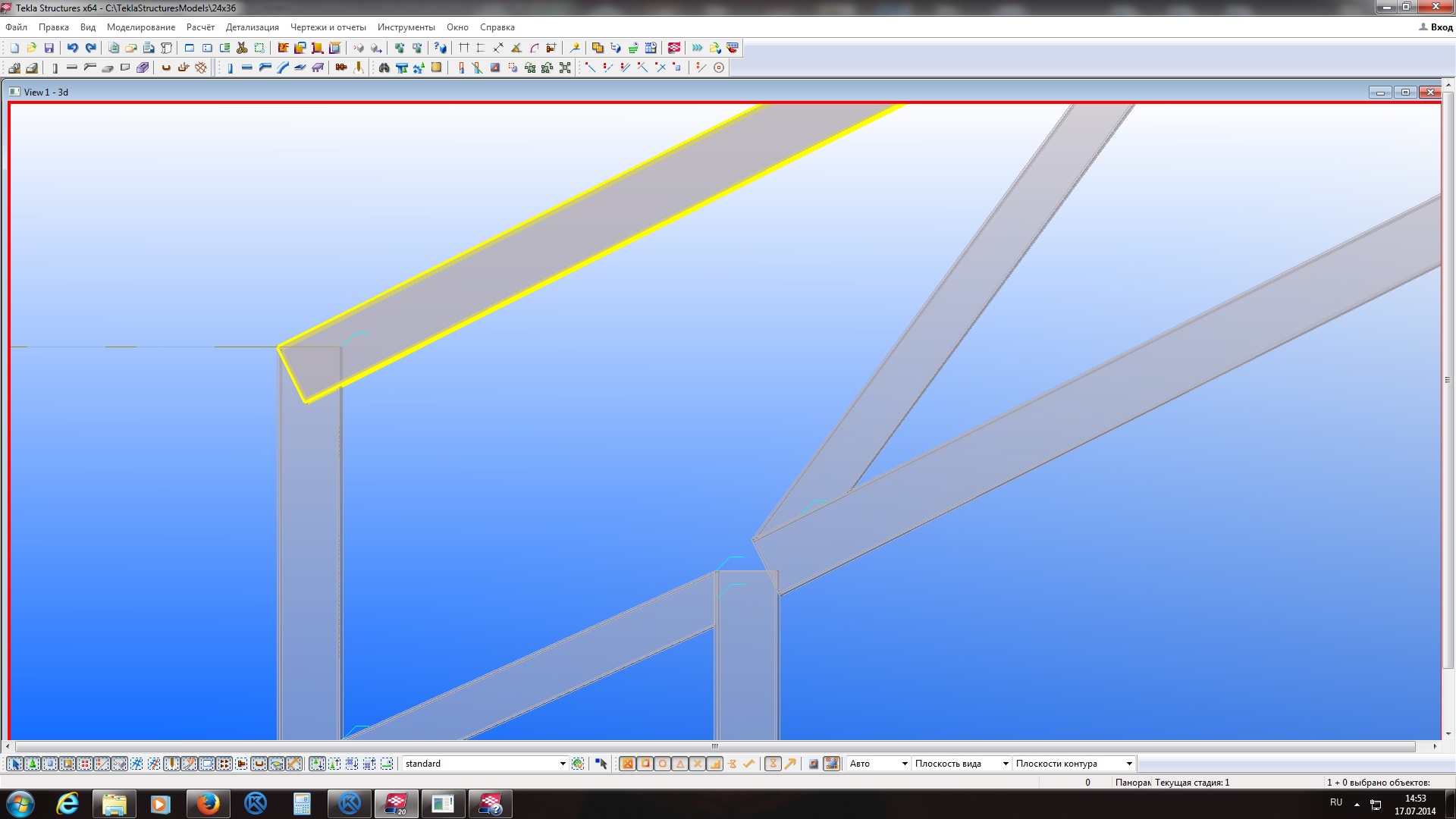The image size is (1456, 819).
Task: Click the Вход sign-in link
Action: tap(1441, 27)
